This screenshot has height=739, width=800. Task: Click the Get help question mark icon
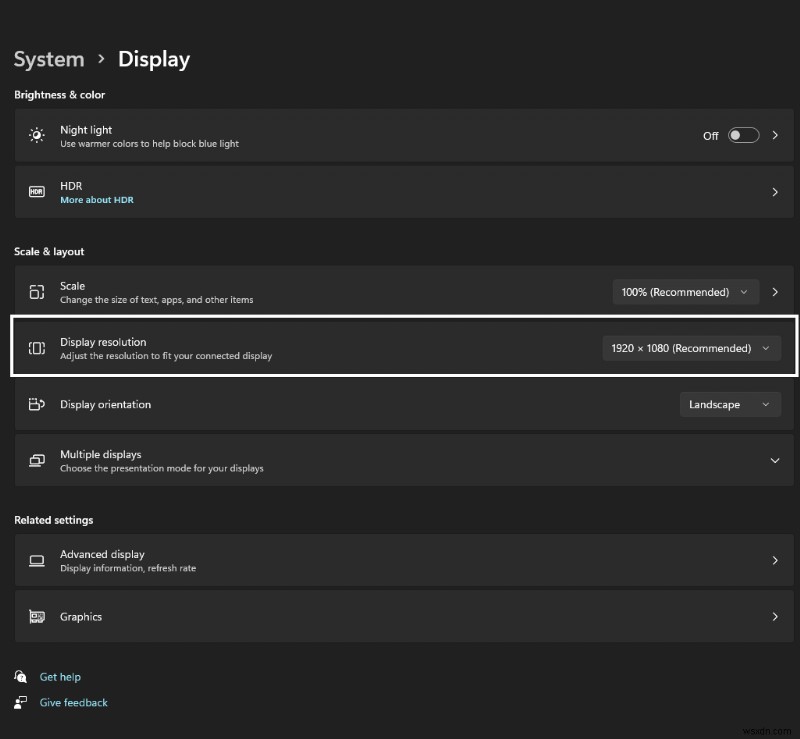coord(20,677)
